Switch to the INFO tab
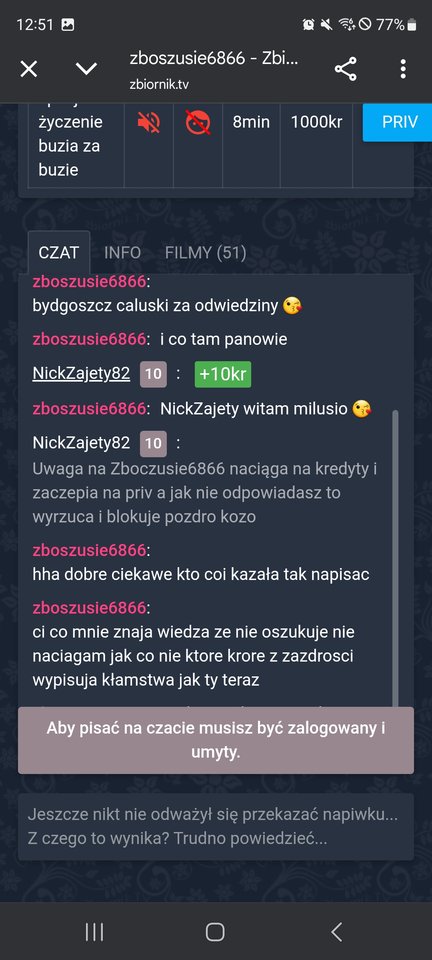Screen dimensions: 432x960 pos(122,253)
